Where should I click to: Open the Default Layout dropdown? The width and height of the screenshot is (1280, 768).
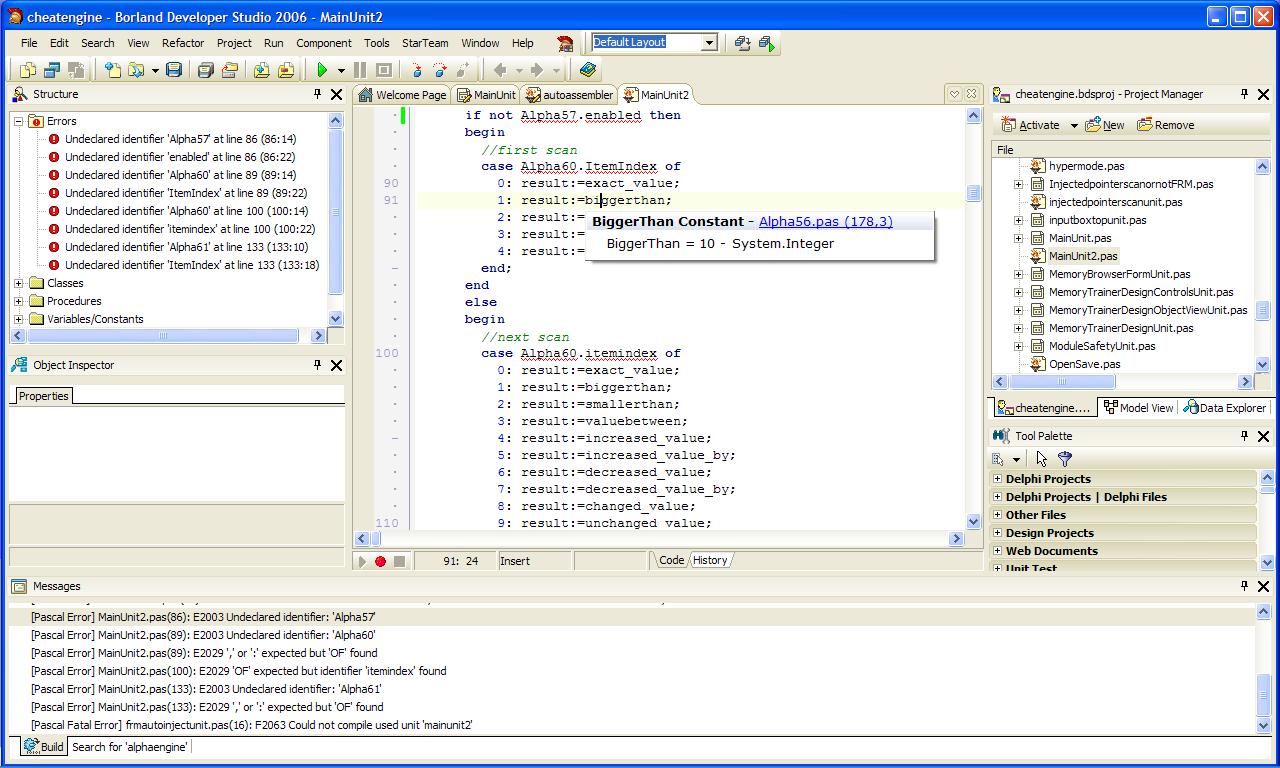[709, 43]
